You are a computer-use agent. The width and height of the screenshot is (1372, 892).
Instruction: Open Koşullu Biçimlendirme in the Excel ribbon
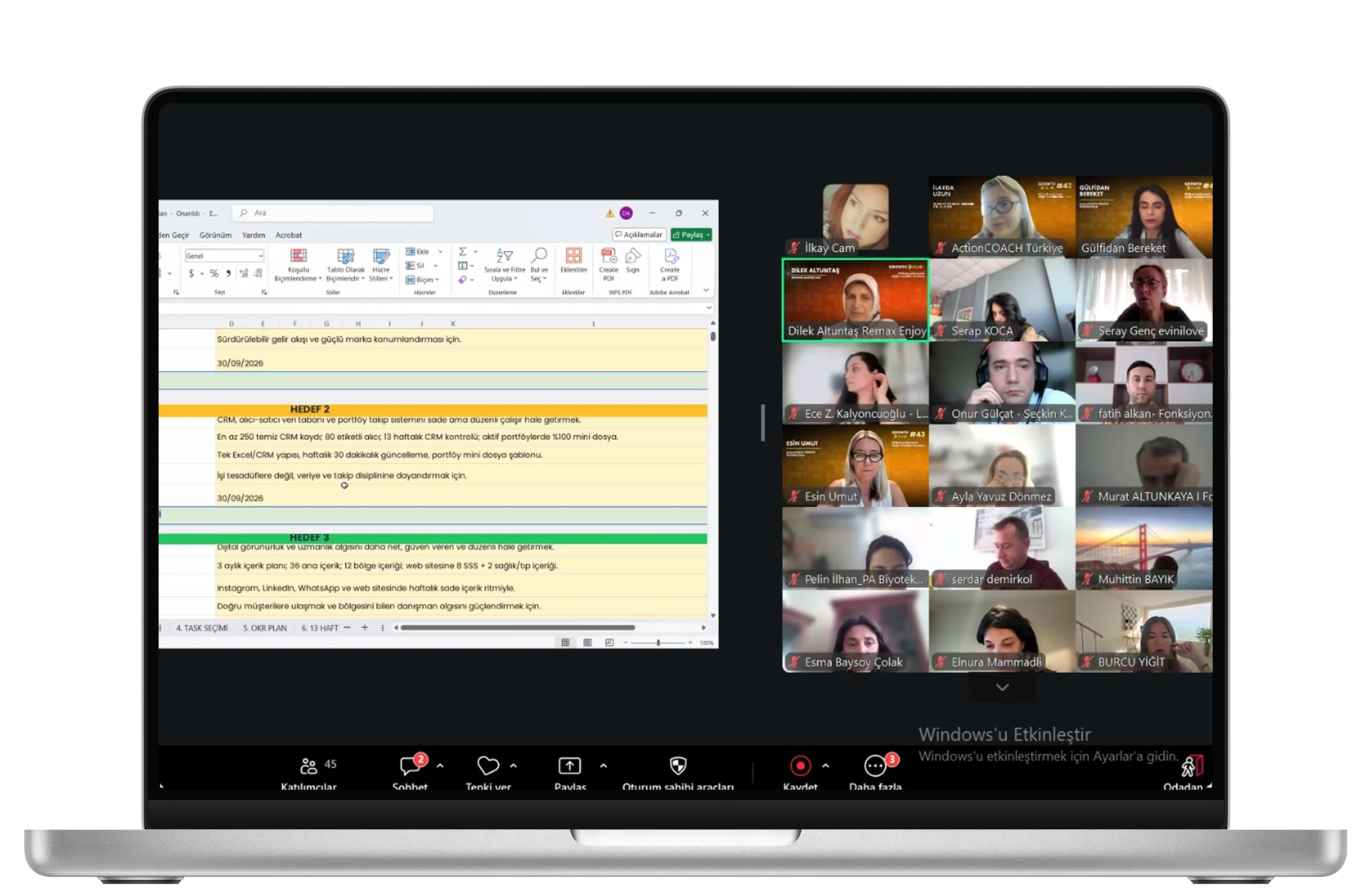click(x=298, y=265)
